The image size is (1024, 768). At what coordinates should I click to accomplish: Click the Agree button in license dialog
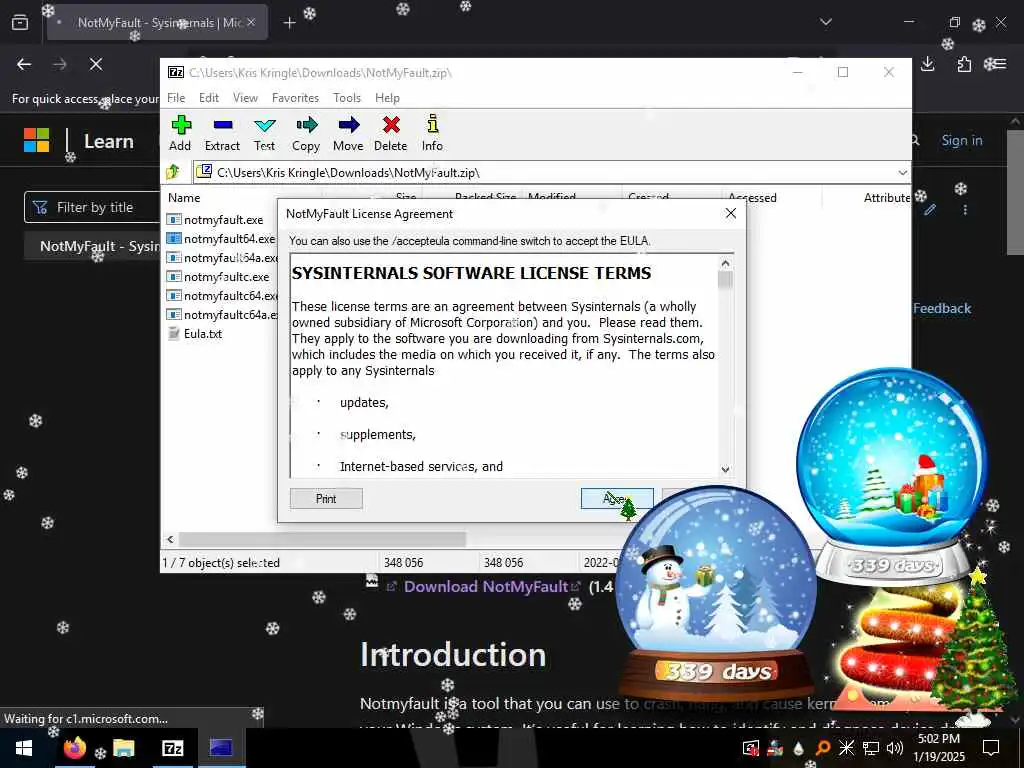[616, 499]
